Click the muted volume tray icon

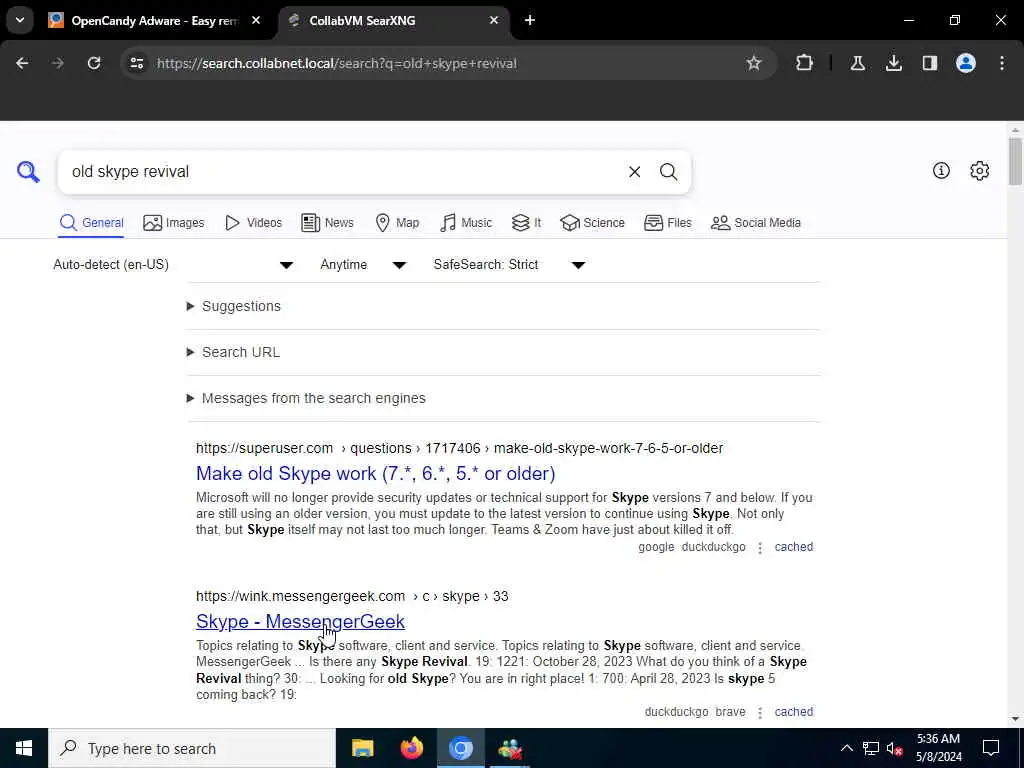895,748
